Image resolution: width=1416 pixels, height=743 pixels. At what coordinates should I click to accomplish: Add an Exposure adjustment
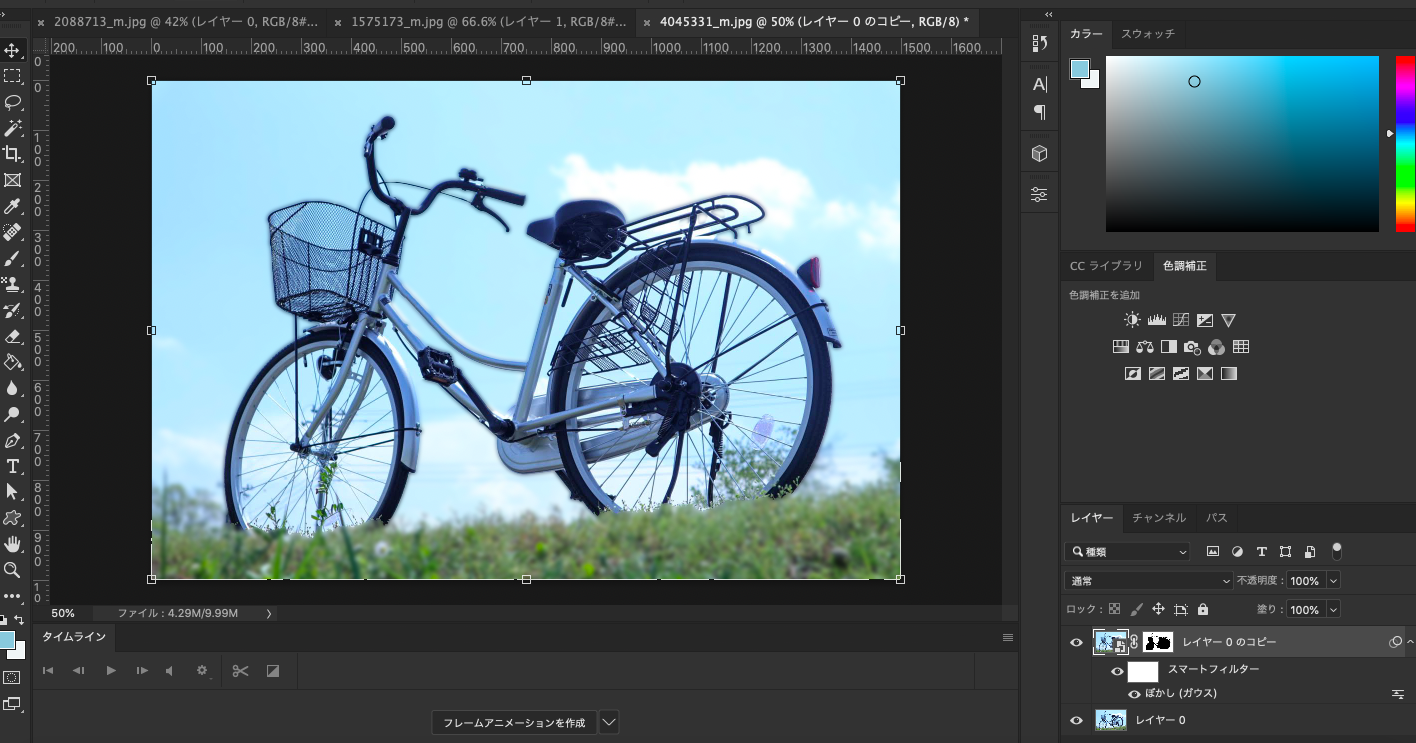pos(1205,320)
